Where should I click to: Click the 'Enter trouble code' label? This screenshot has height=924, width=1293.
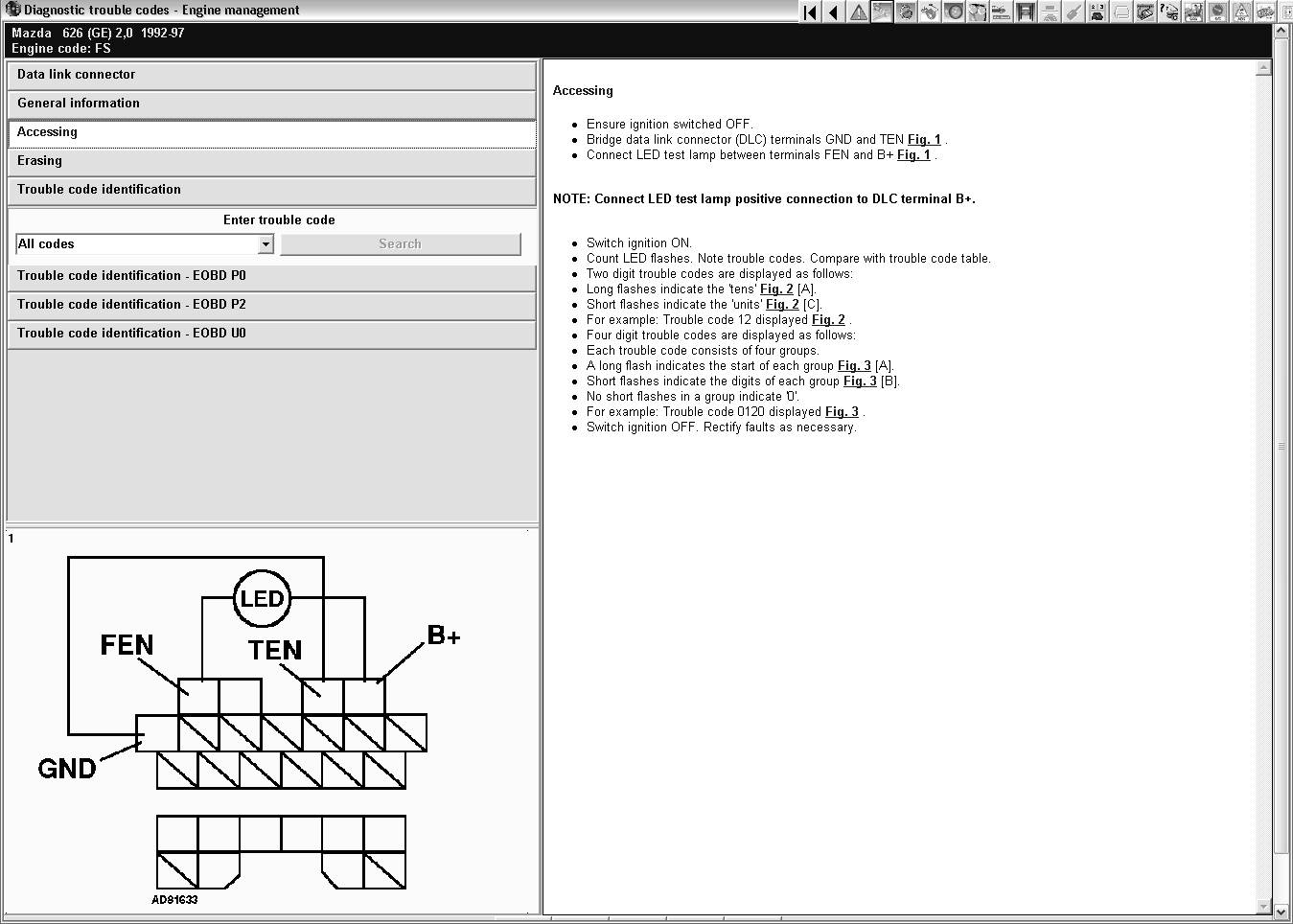[x=279, y=219]
